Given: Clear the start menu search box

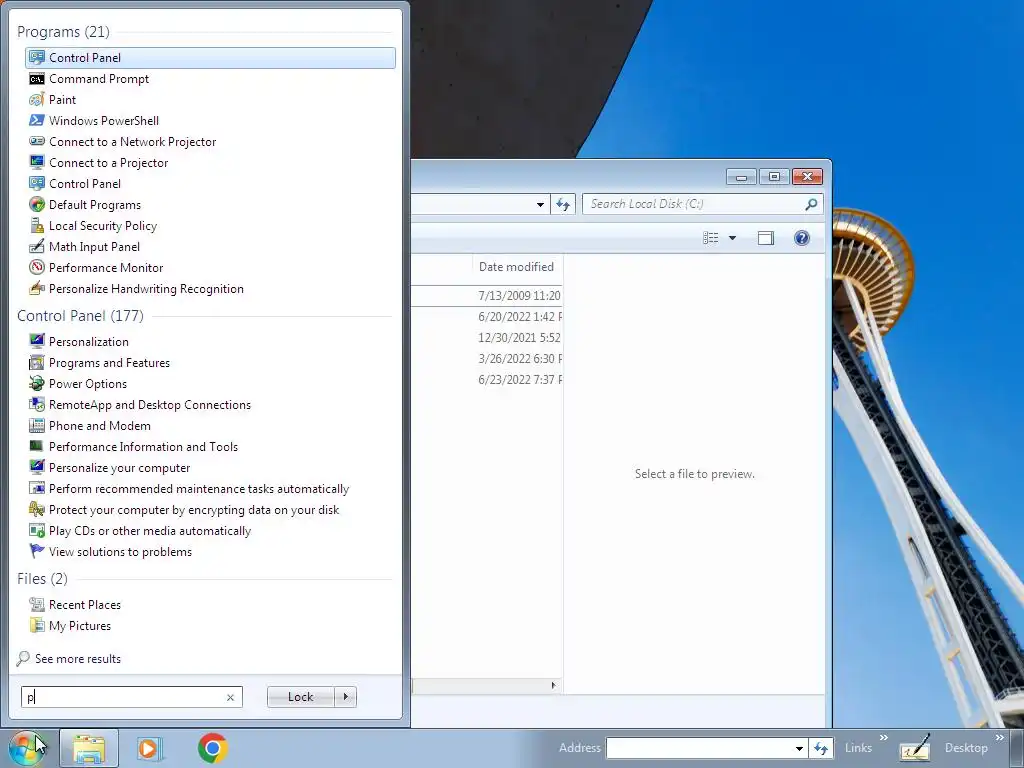Looking at the screenshot, I should coord(230,697).
